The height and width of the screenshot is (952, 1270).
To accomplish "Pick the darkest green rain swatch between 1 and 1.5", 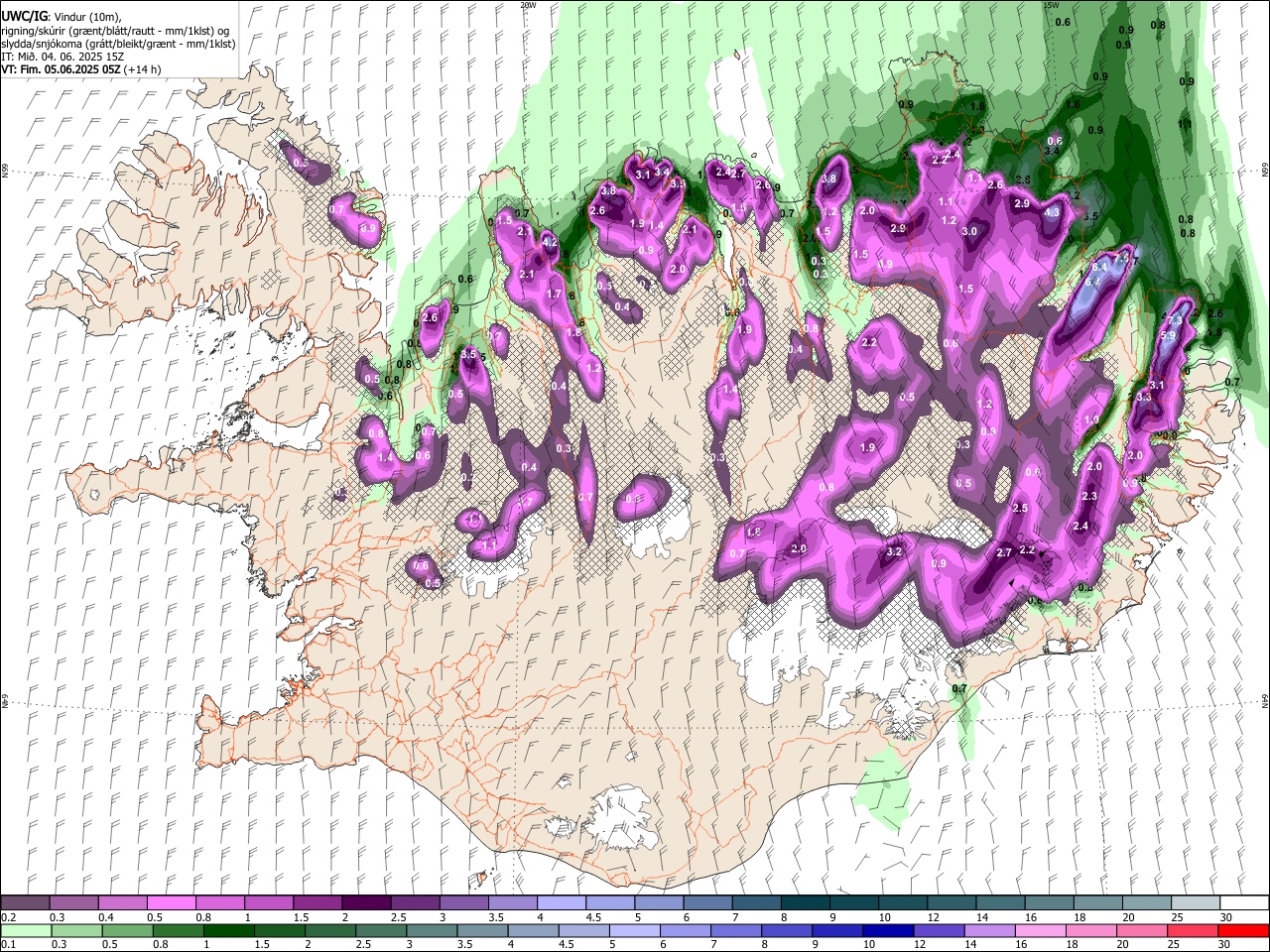I will tap(228, 931).
